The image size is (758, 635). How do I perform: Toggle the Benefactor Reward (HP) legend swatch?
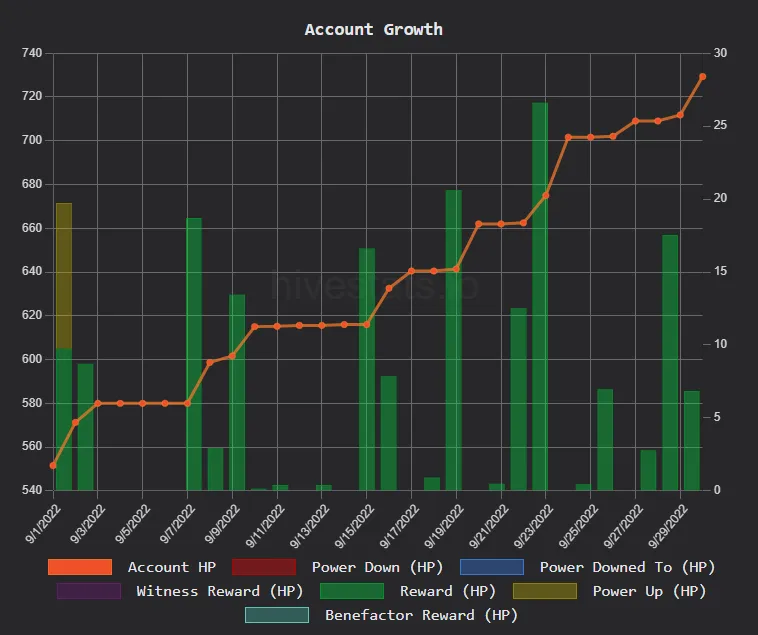tap(277, 615)
